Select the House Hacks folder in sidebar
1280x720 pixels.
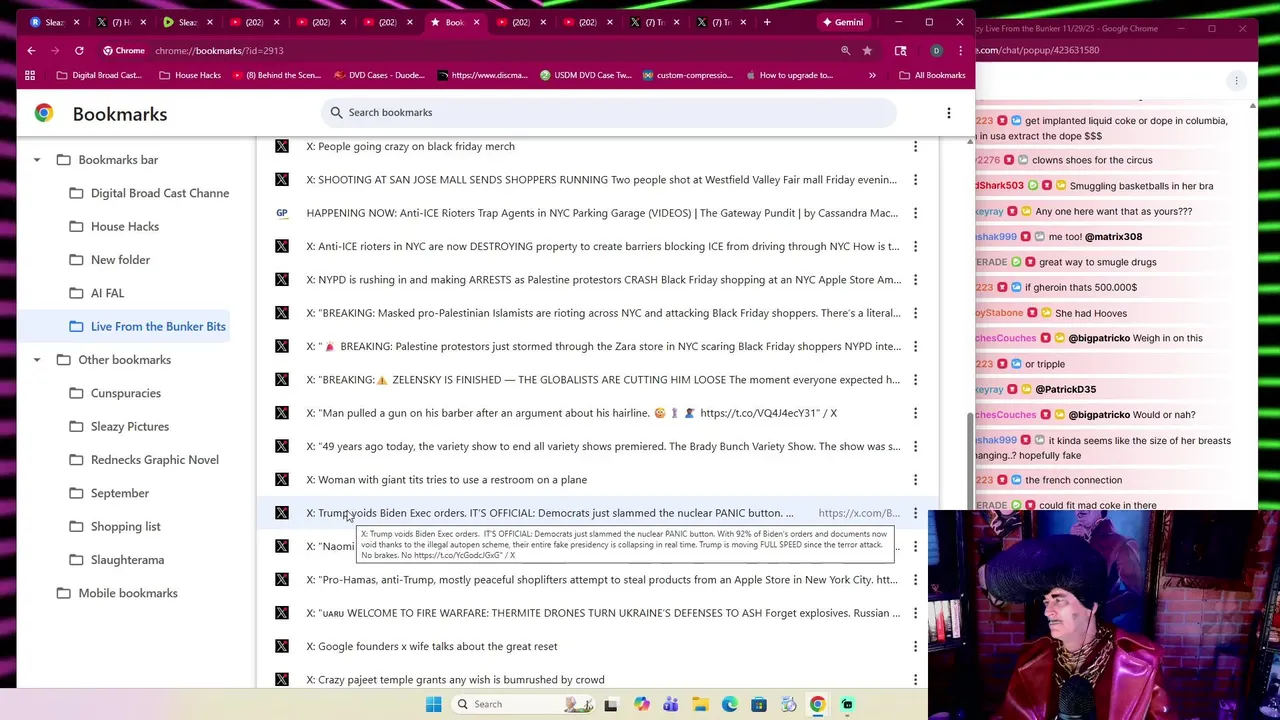coord(114,226)
